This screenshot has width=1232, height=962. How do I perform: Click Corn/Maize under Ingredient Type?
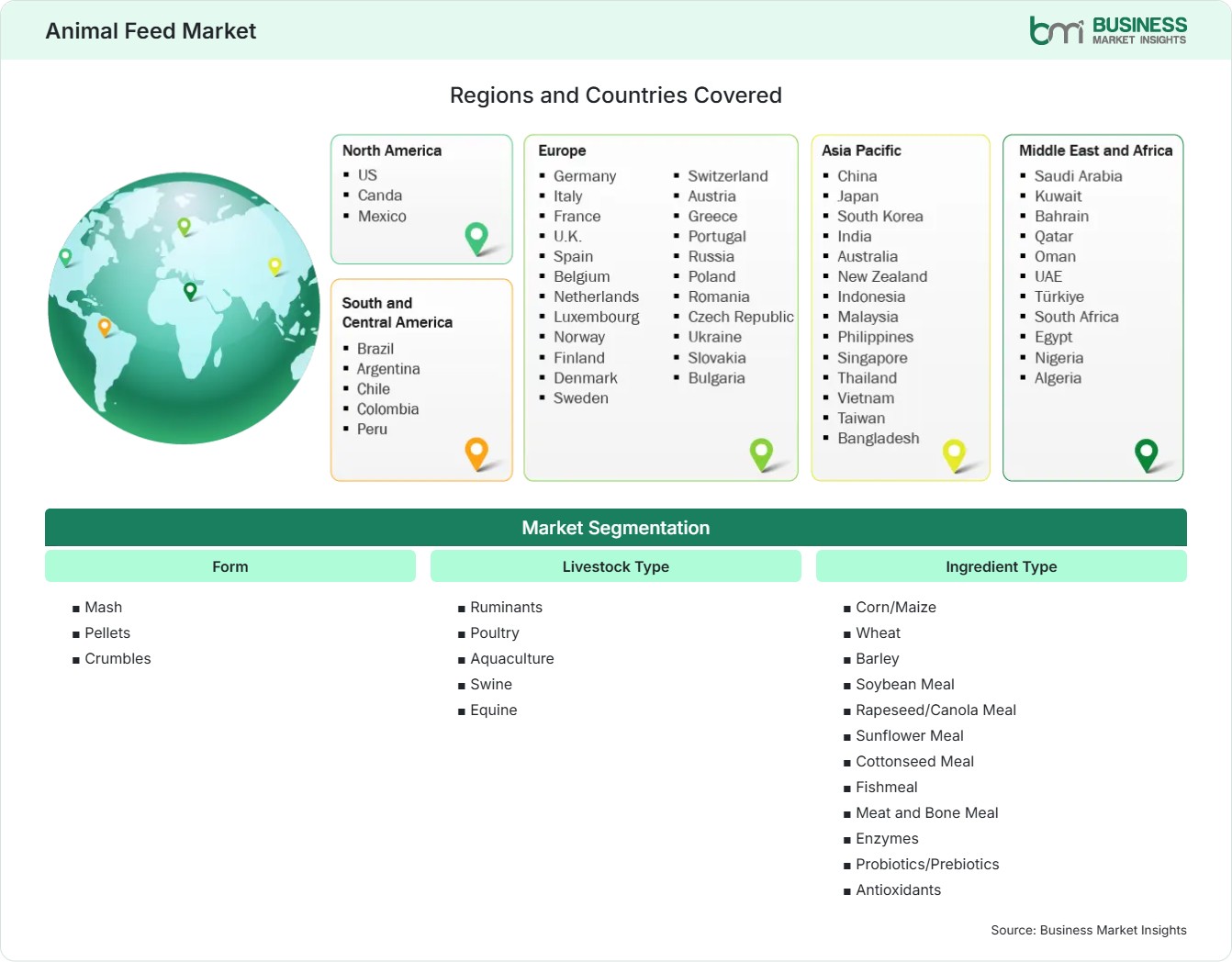896,608
